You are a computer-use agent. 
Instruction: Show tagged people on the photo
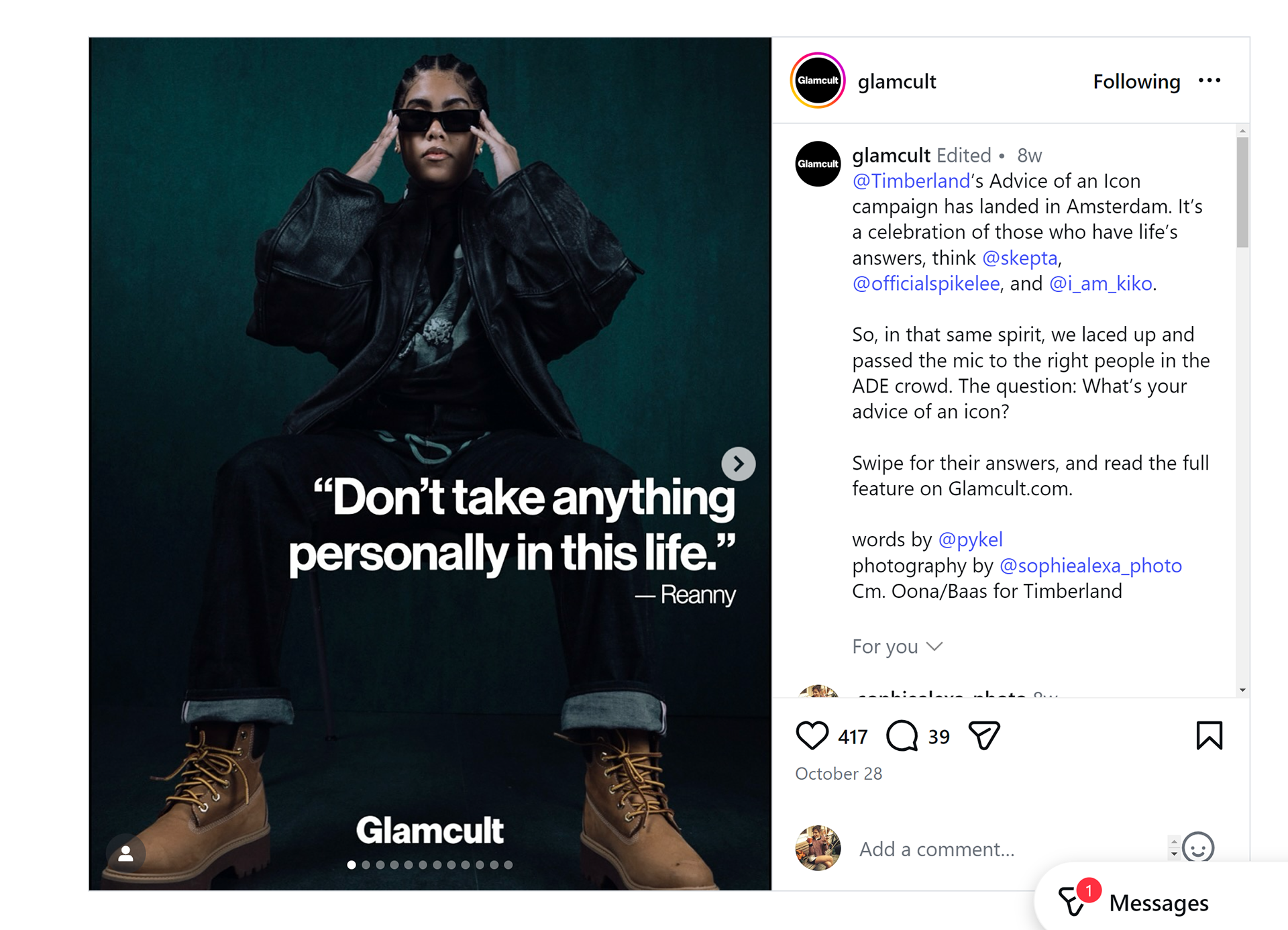[125, 854]
